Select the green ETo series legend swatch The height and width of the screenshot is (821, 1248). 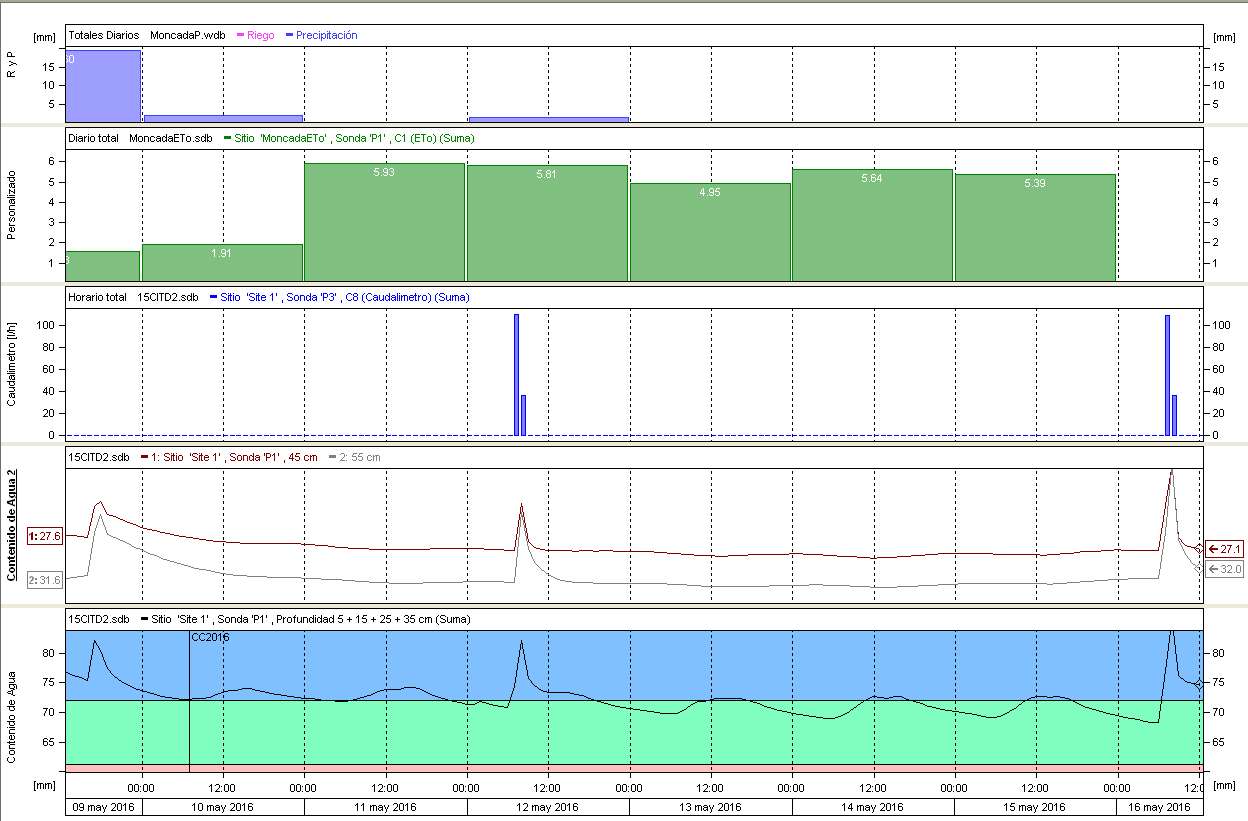[228, 138]
